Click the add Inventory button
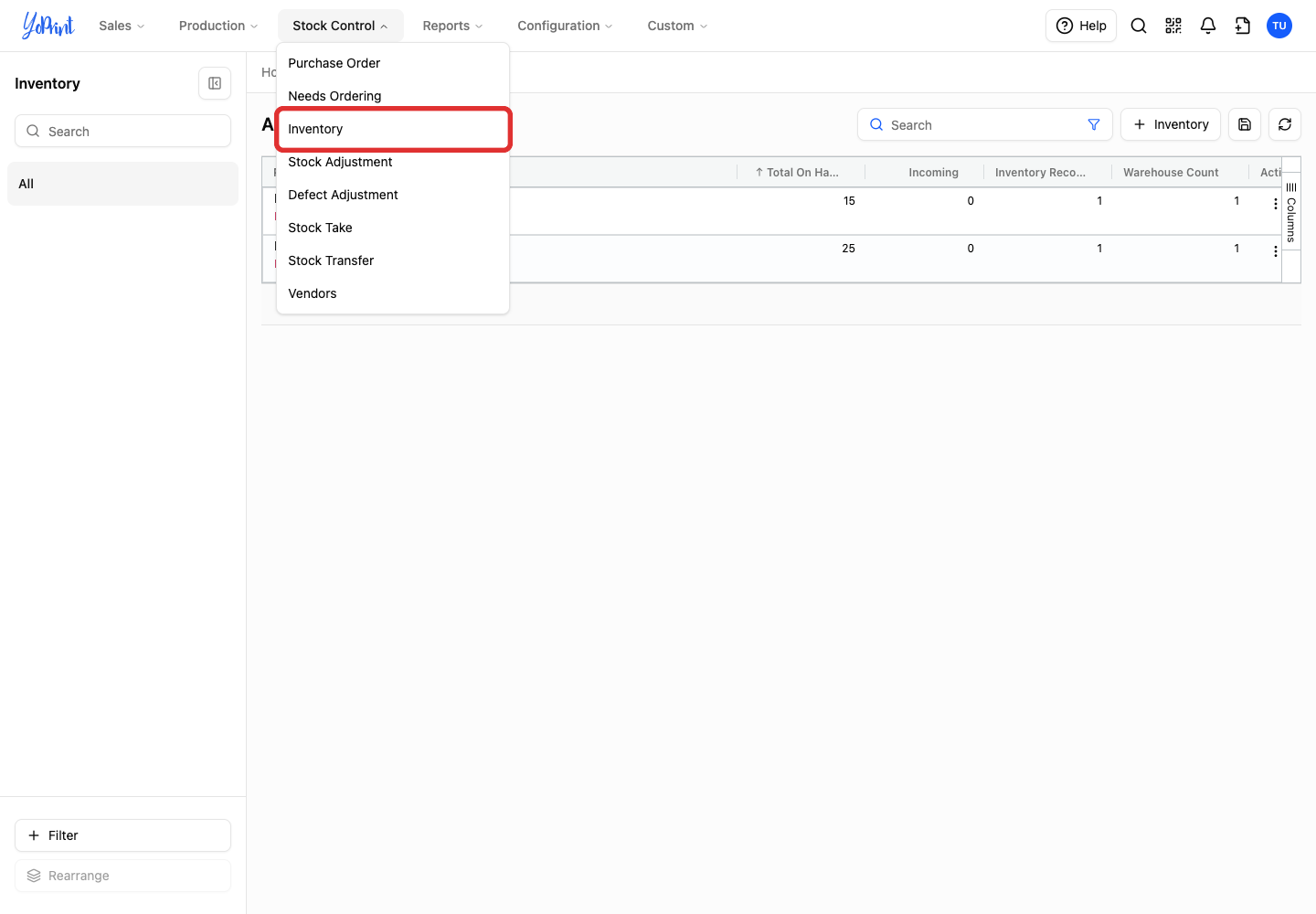Viewport: 1316px width, 914px height. pyautogui.click(x=1171, y=124)
